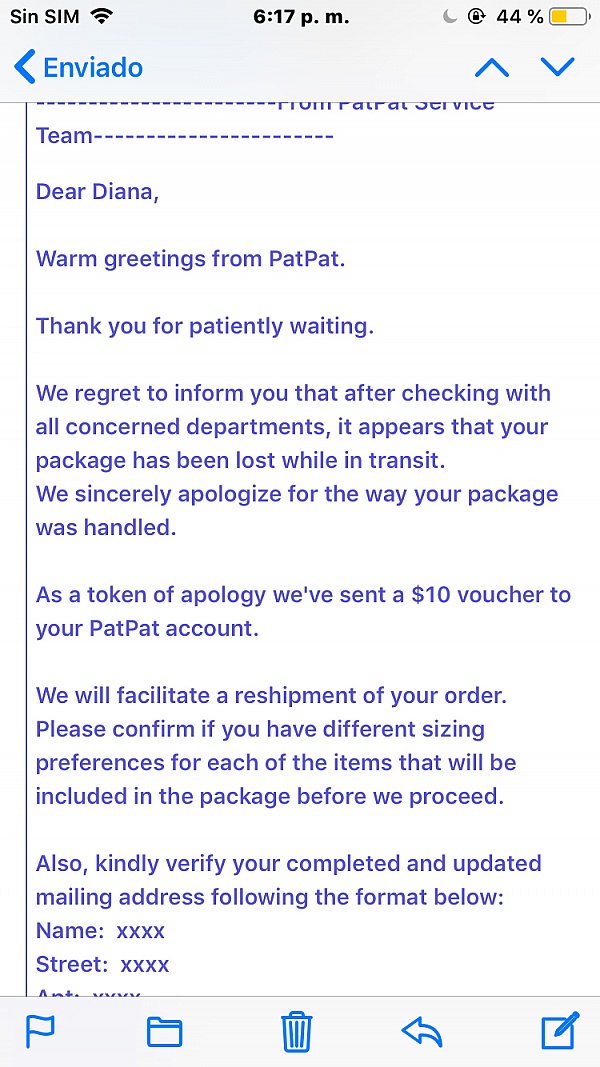Tap the '$10 voucher' sentence in the email
Screen dimensions: 600x1067
pyautogui.click(x=303, y=611)
